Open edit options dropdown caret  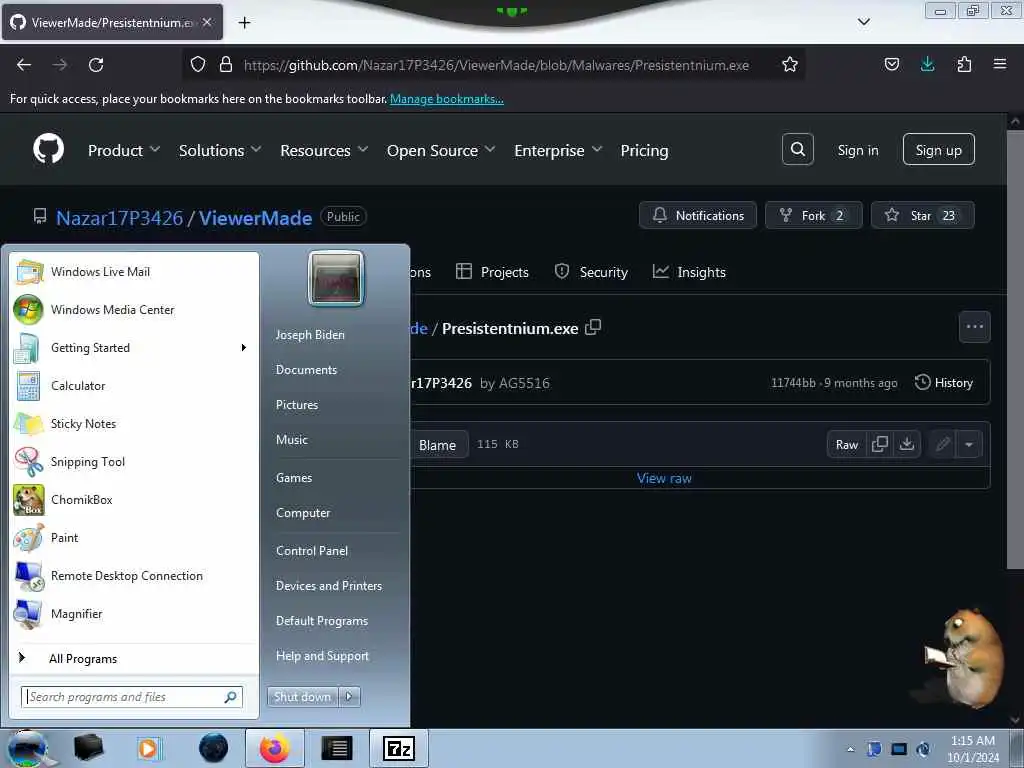point(969,444)
